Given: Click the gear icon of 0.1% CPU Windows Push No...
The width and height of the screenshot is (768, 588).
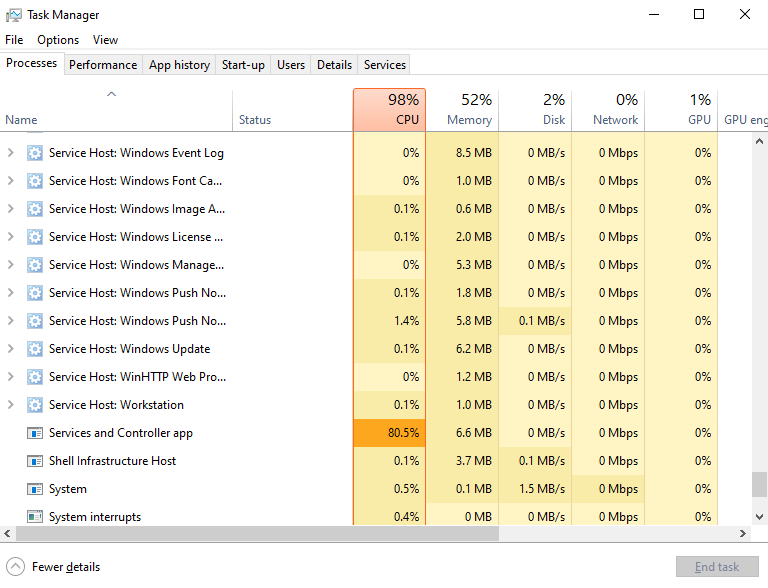Looking at the screenshot, I should click(x=34, y=293).
